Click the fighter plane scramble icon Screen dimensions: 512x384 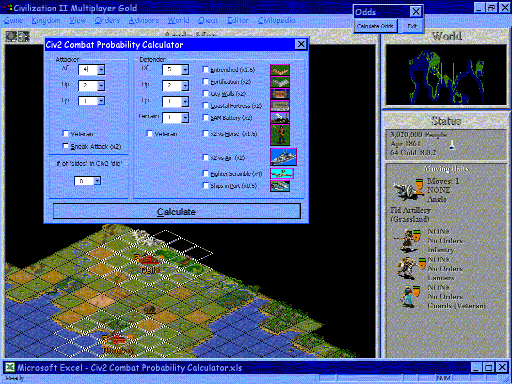coord(282,174)
